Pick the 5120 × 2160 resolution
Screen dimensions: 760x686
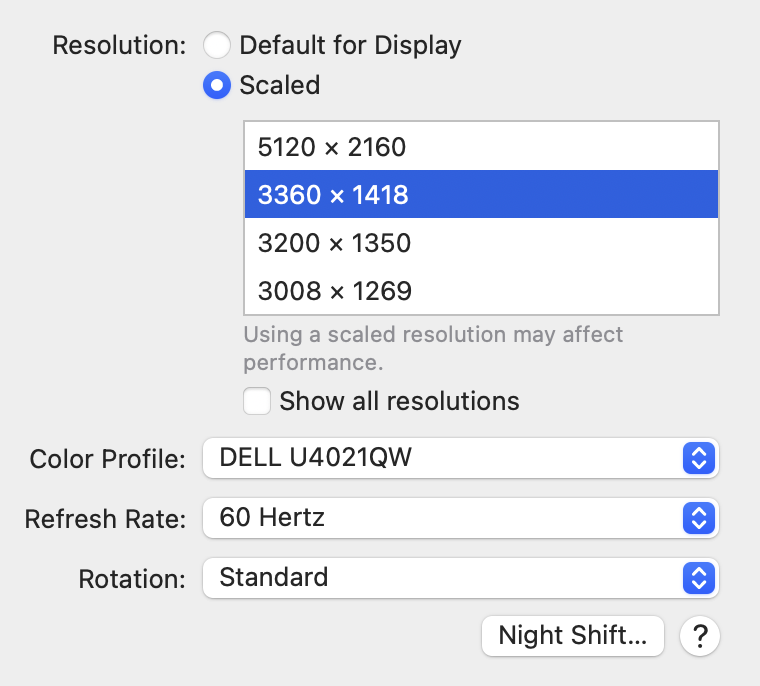[481, 147]
